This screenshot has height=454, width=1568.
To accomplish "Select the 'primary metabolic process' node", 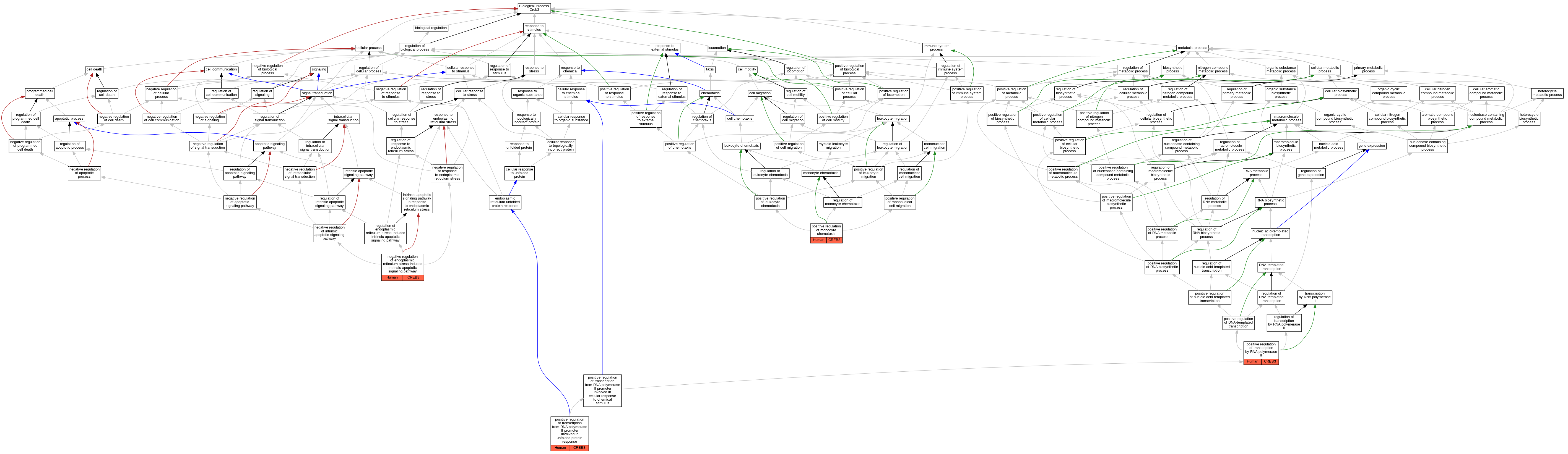I will click(1368, 69).
